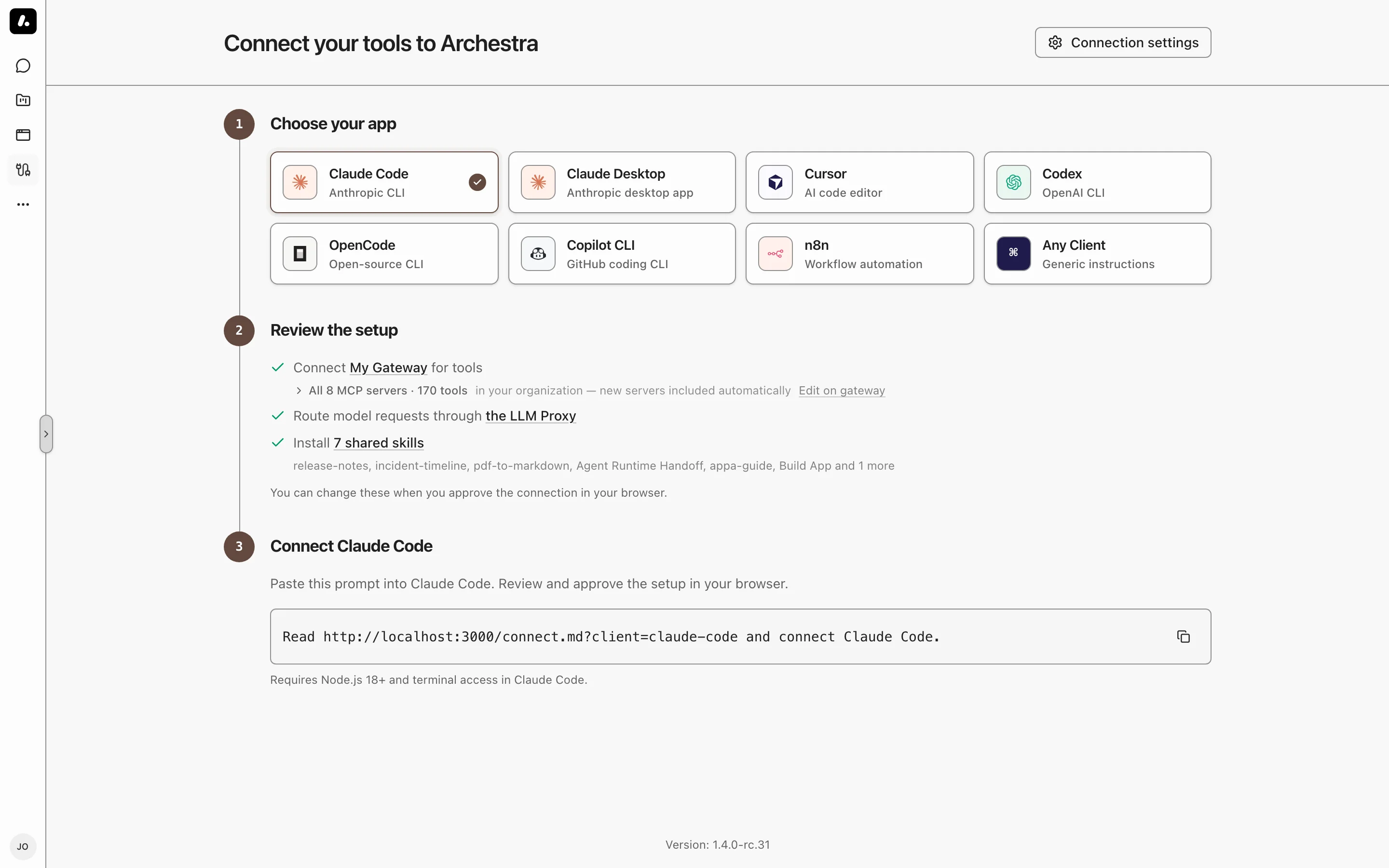The image size is (1389, 868).
Task: Open the Edit on gateway link
Action: pyautogui.click(x=842, y=391)
